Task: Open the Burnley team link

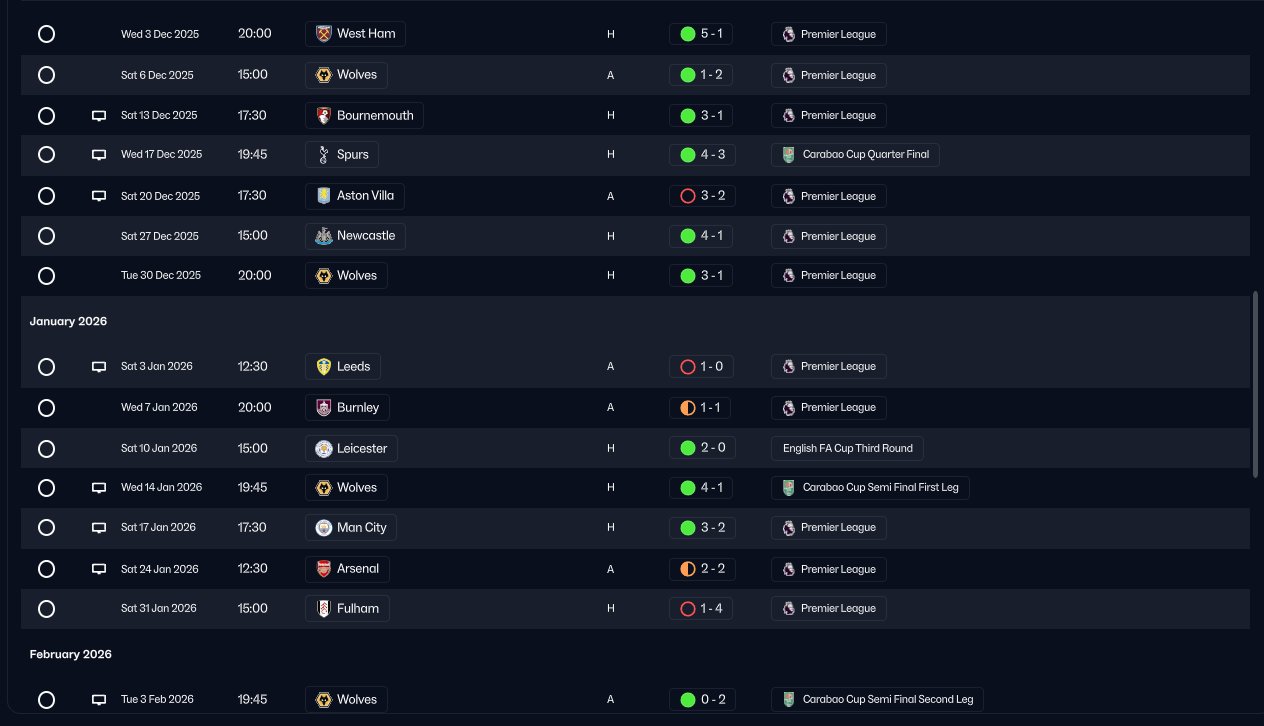Action: 348,407
